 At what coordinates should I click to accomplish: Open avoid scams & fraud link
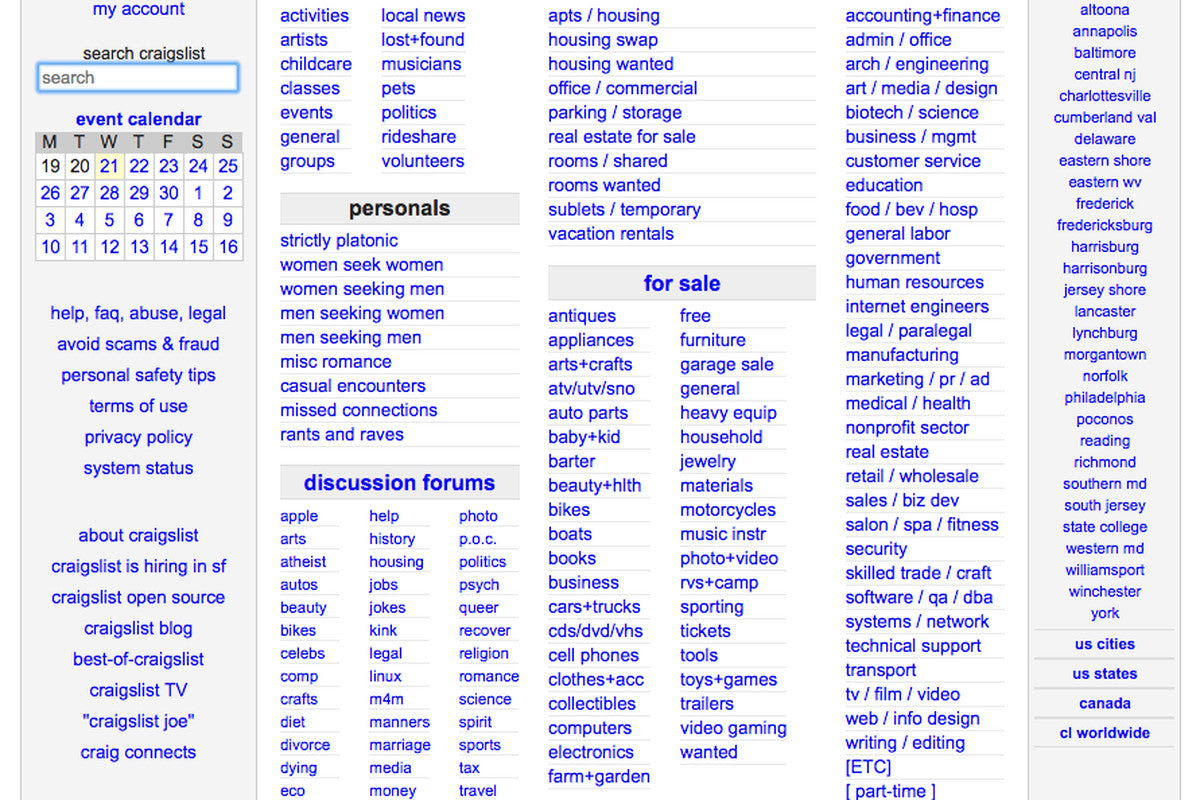tap(138, 344)
